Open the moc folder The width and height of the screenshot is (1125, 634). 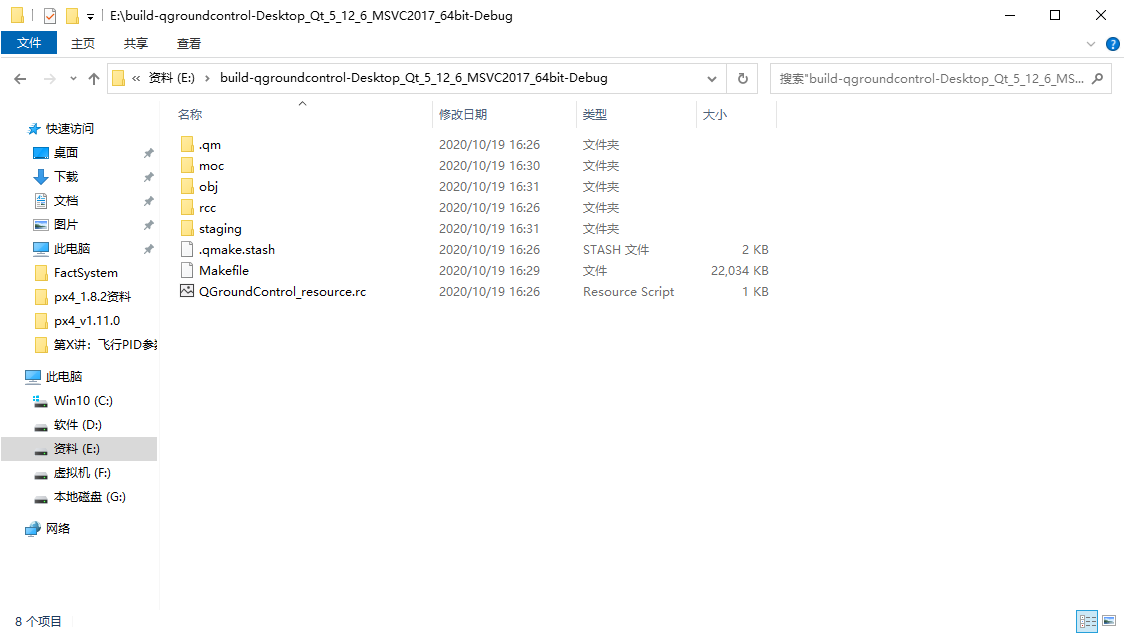coord(210,165)
